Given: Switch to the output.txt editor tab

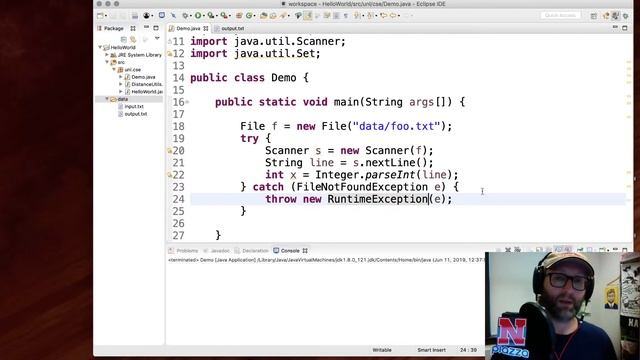Looking at the screenshot, I should pos(232,29).
